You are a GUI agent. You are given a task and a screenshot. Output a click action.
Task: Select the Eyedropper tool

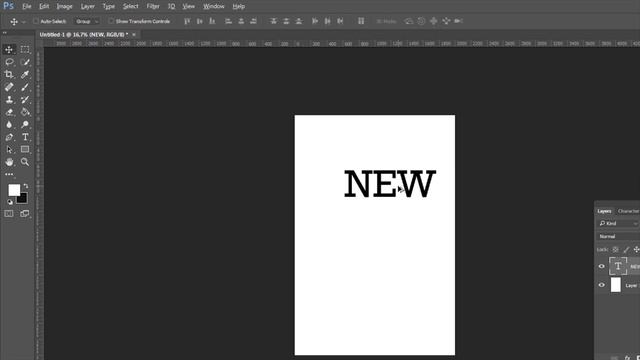[25, 74]
